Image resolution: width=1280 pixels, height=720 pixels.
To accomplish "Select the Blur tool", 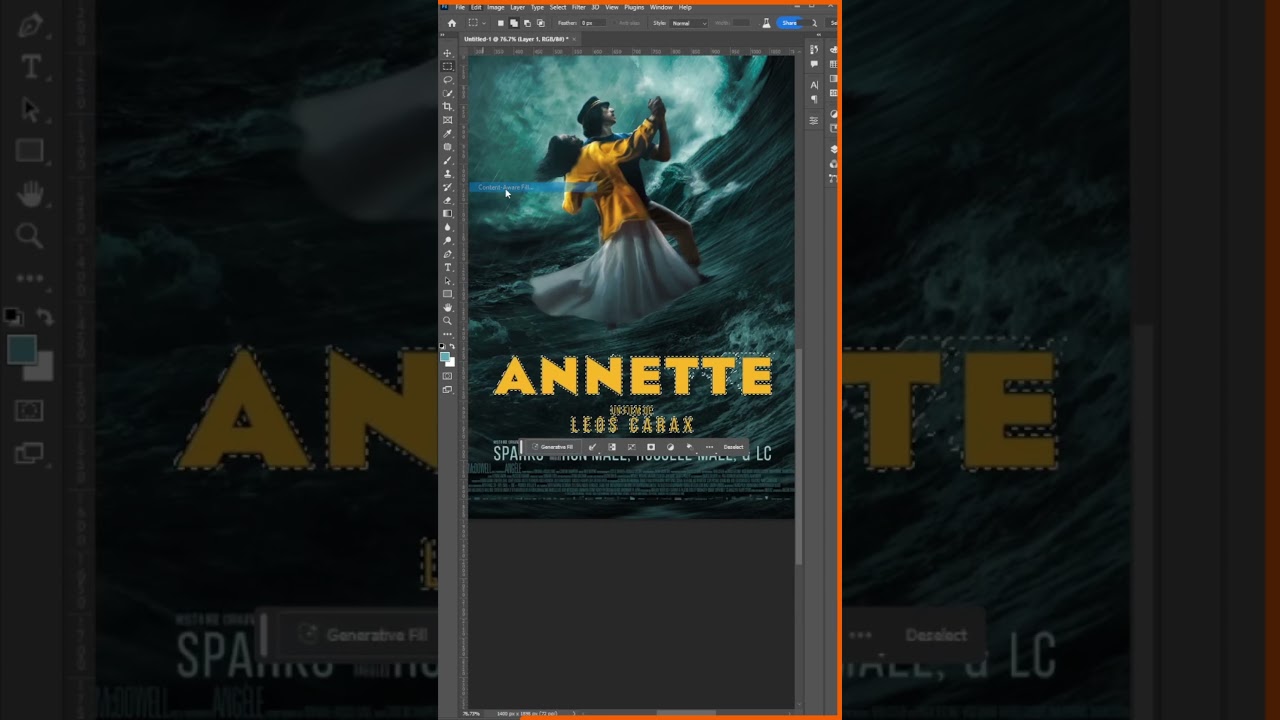I will click(x=447, y=227).
